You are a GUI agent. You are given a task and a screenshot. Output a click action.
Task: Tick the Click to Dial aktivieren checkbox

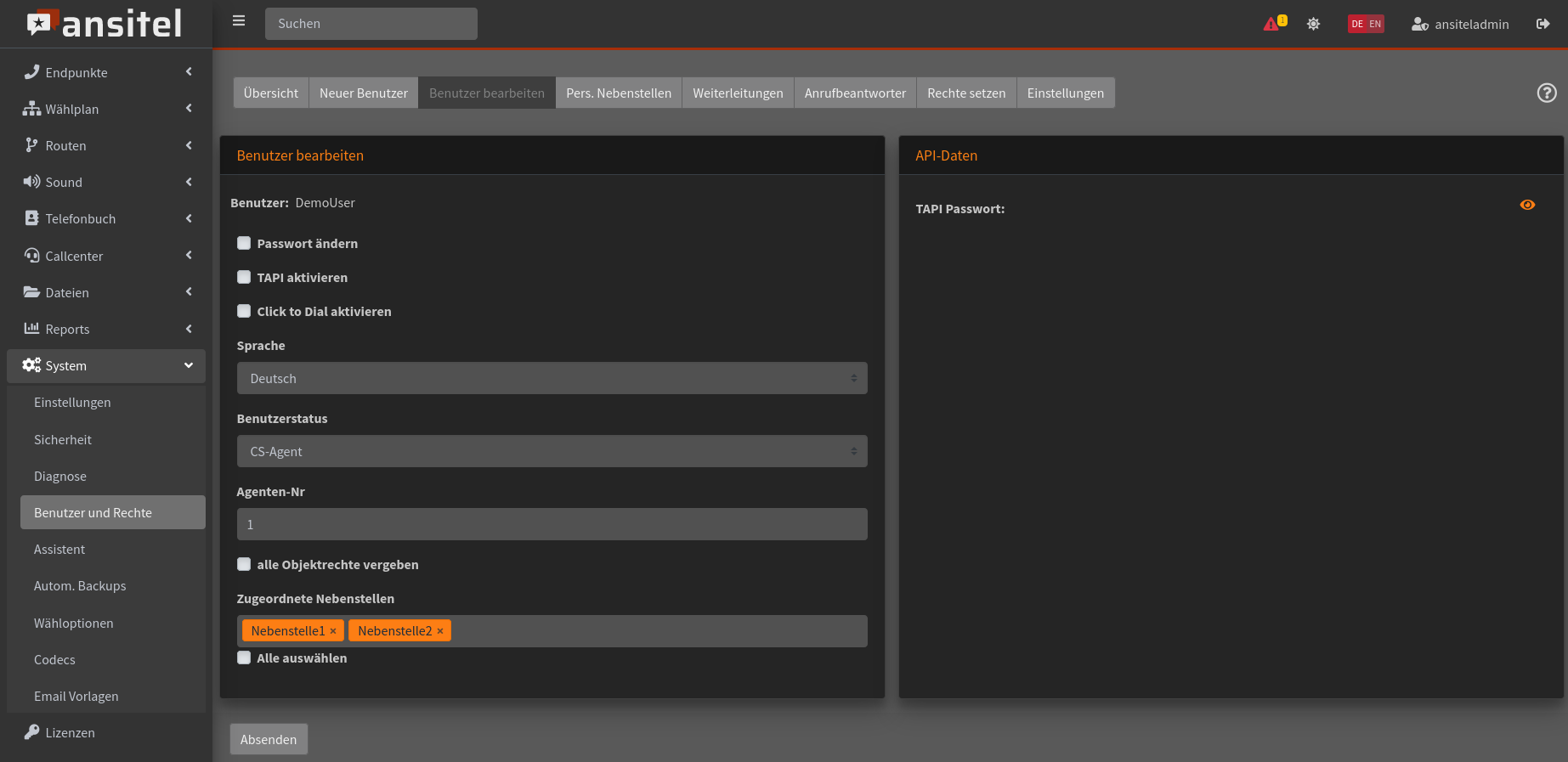point(244,312)
